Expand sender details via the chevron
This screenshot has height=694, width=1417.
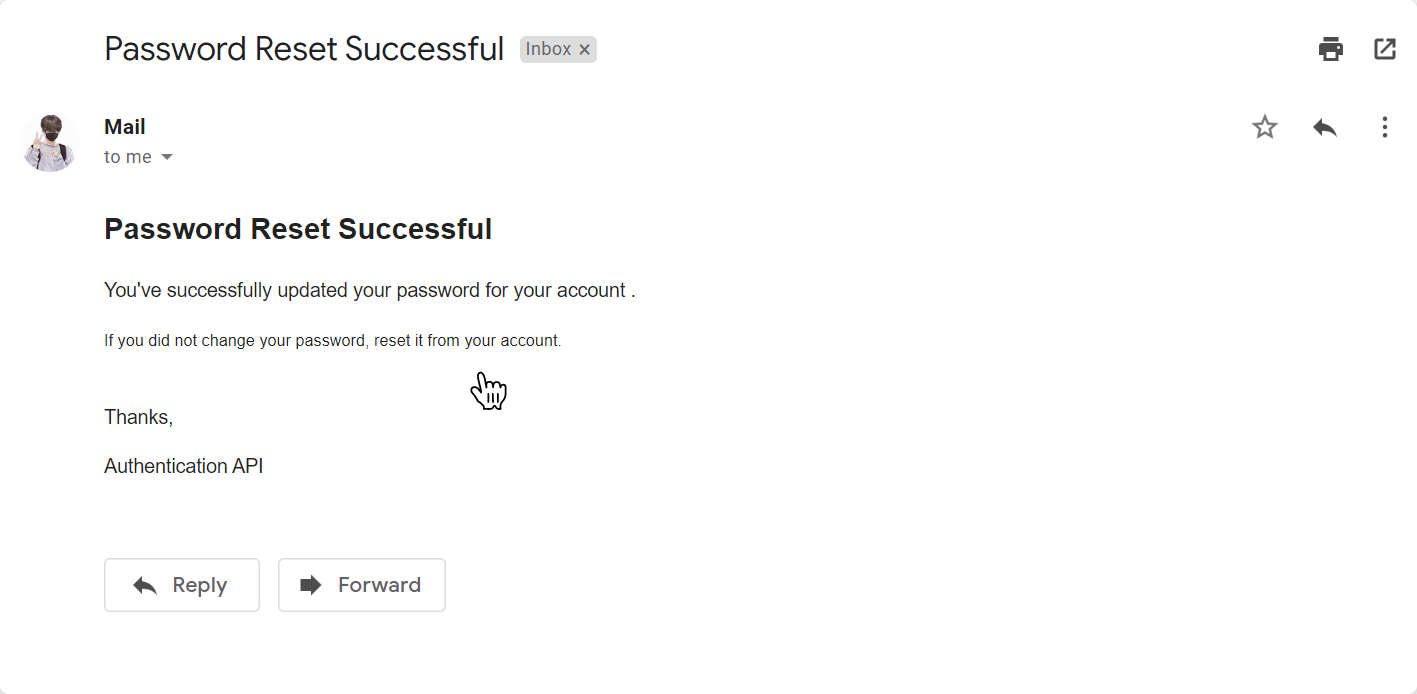pos(166,156)
